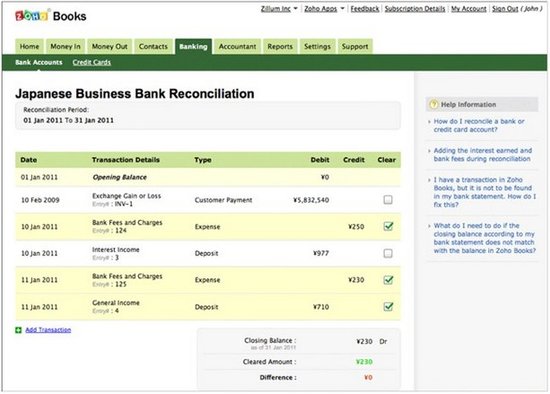Click the Feedback link
The image size is (550, 394).
365,9
